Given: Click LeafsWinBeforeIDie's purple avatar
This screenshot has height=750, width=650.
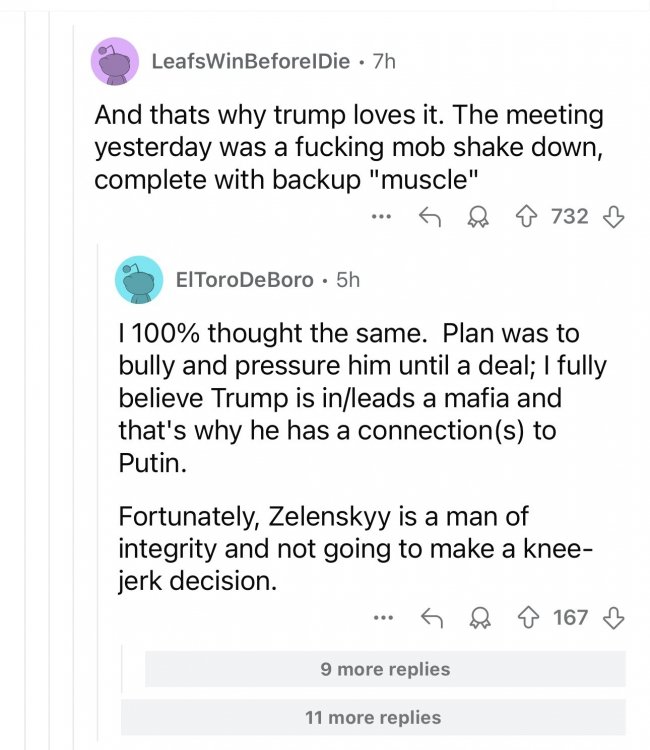Looking at the screenshot, I should click(115, 61).
